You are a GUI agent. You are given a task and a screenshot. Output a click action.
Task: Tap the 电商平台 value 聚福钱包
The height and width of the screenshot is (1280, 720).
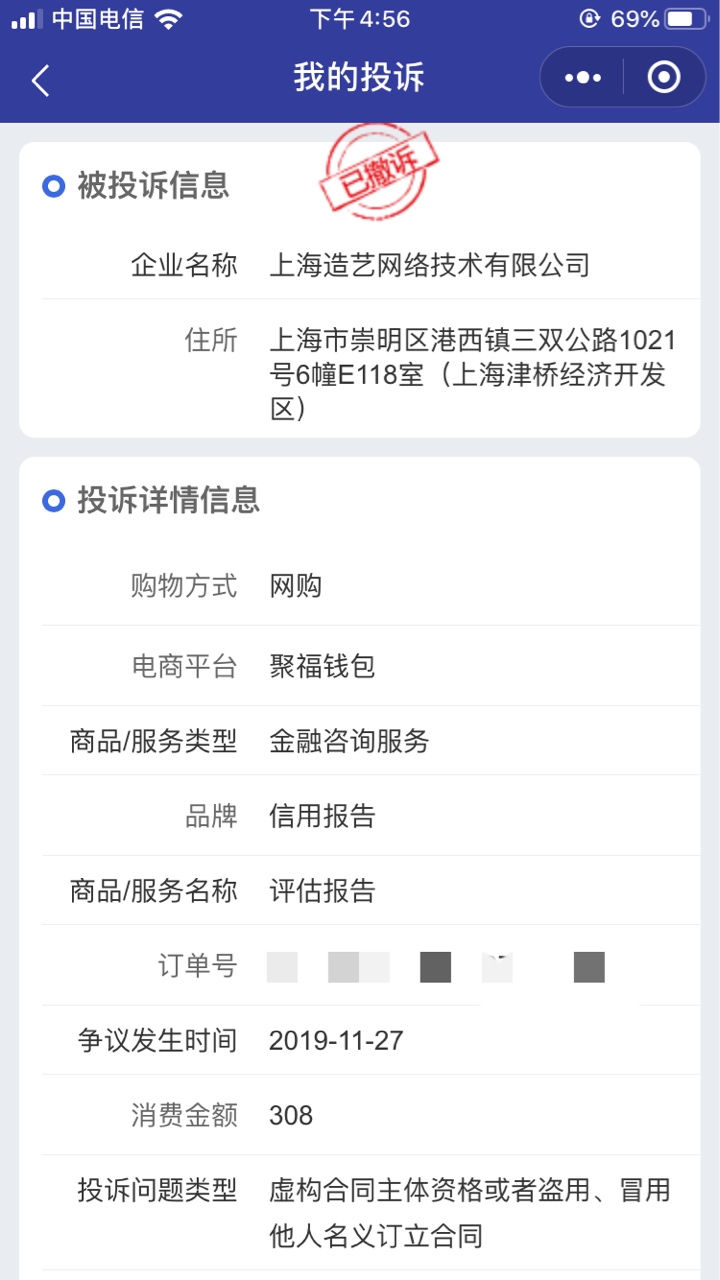click(322, 666)
